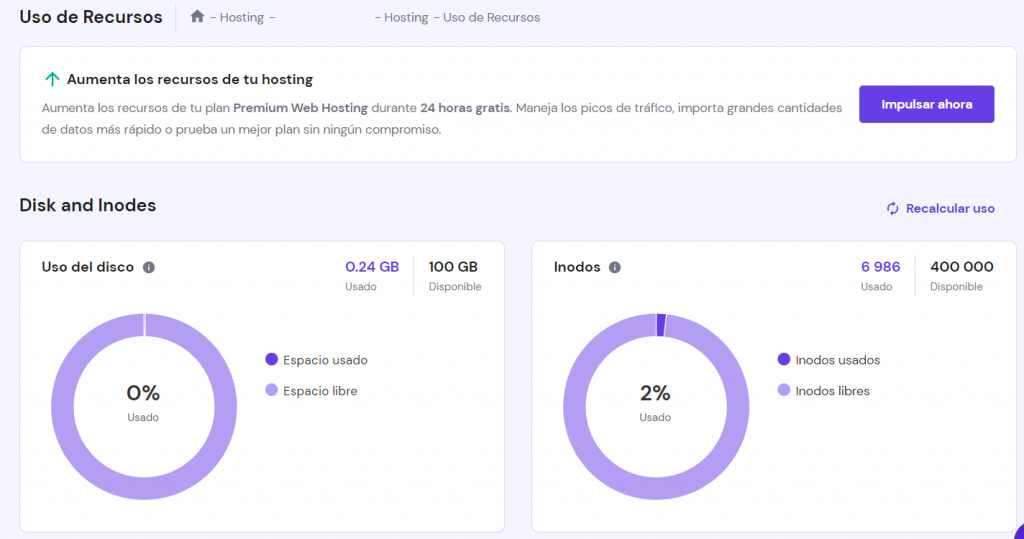This screenshot has height=539, width=1024.
Task: Click the Recalcular uso link
Action: (949, 208)
